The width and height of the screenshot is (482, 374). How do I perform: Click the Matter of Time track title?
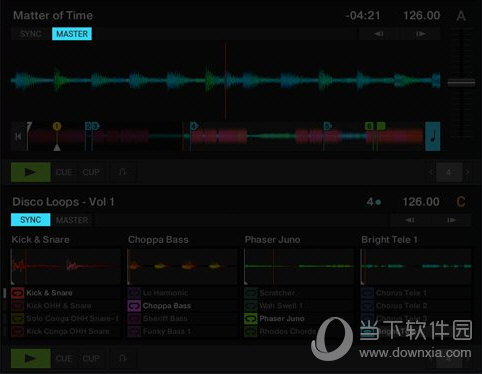(x=53, y=15)
